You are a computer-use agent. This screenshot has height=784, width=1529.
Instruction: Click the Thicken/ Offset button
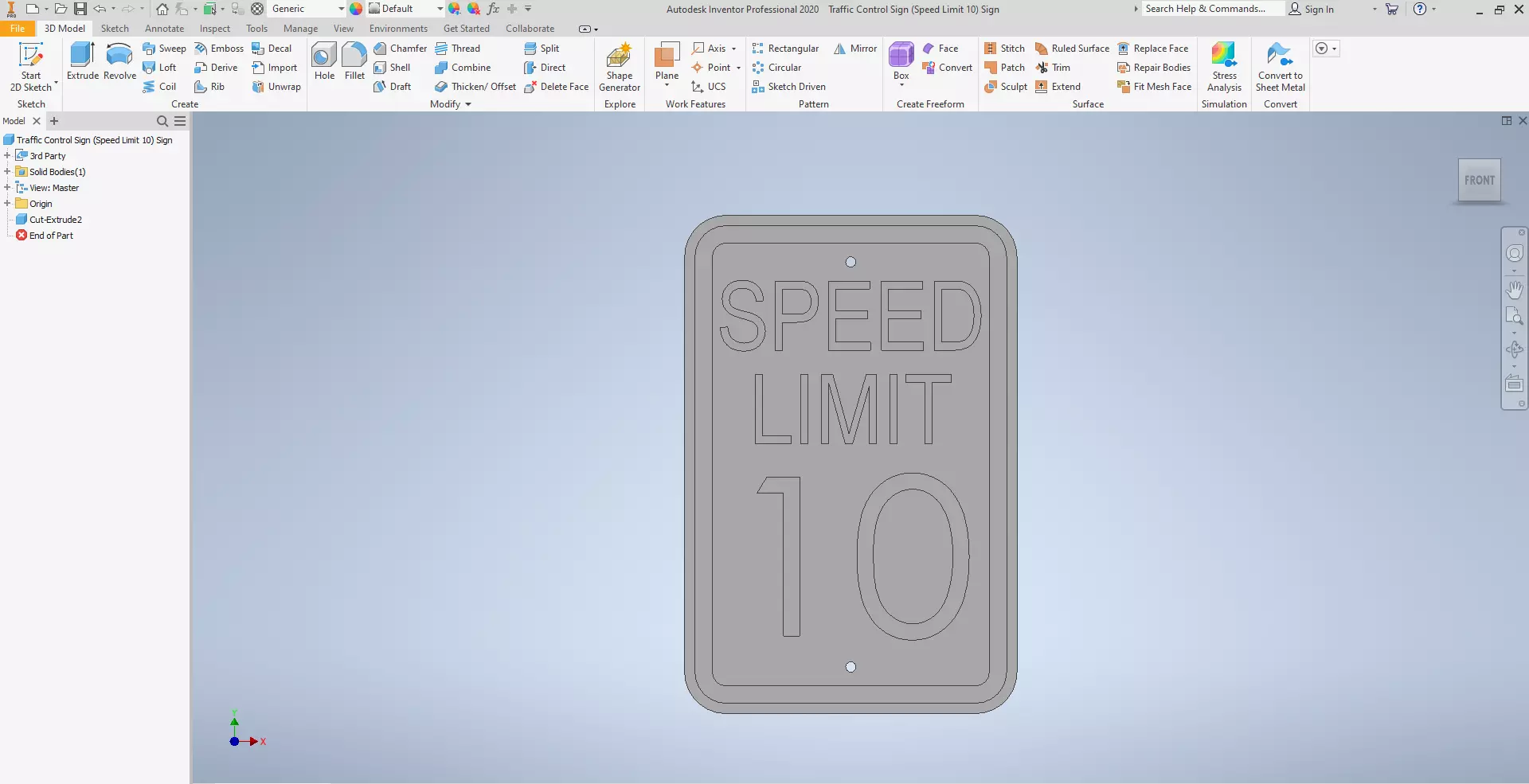click(475, 87)
